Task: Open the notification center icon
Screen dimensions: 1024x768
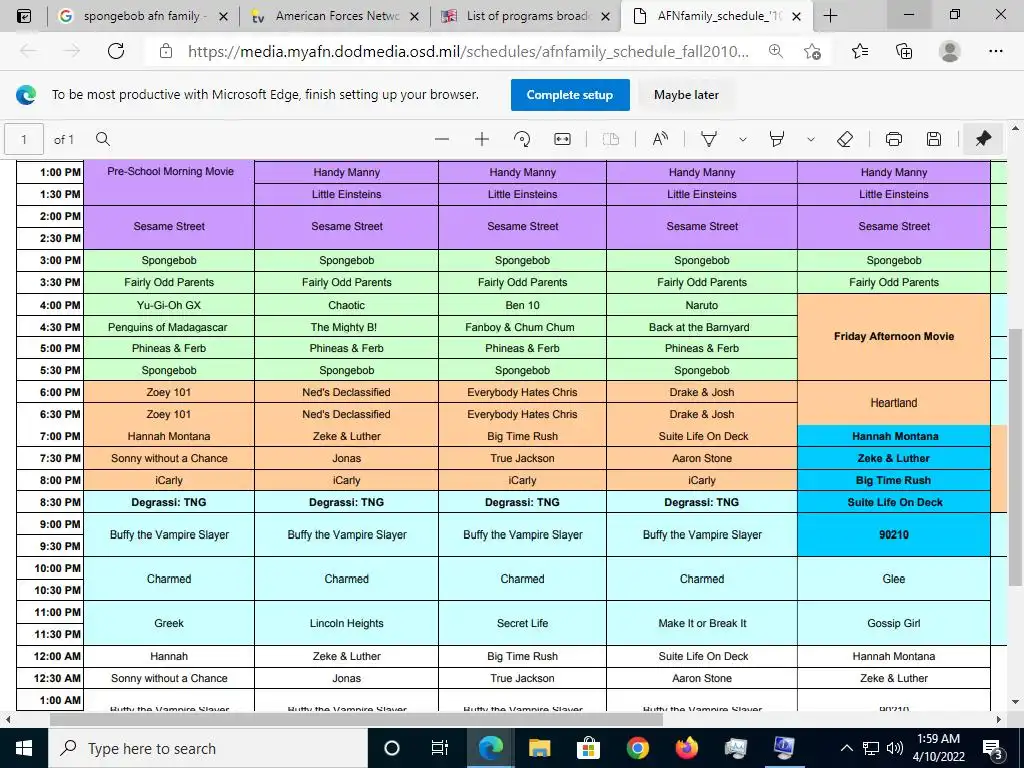Action: coord(993,748)
